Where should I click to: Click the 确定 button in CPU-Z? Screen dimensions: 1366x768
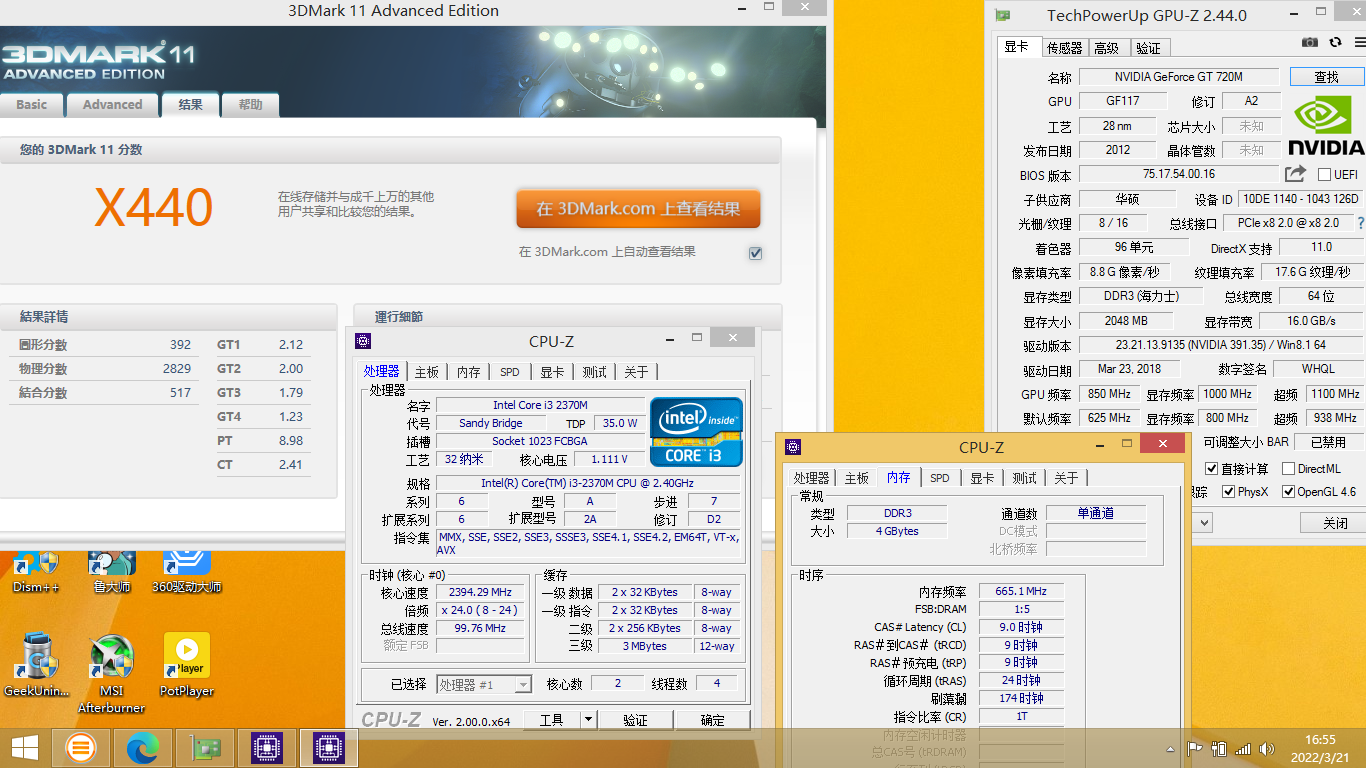tap(713, 720)
